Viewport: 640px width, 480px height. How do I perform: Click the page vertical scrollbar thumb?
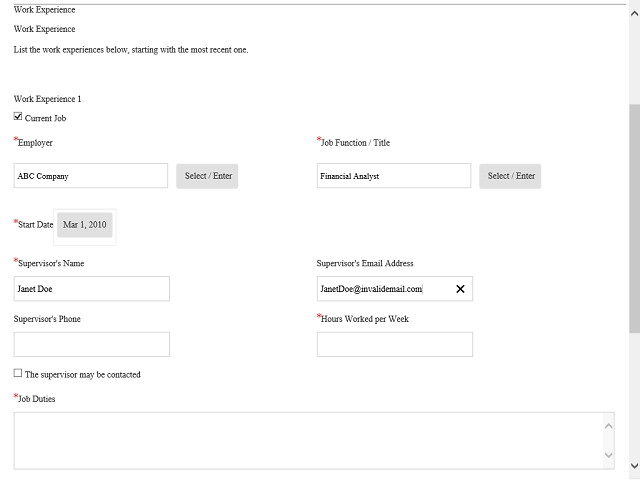tap(634, 218)
